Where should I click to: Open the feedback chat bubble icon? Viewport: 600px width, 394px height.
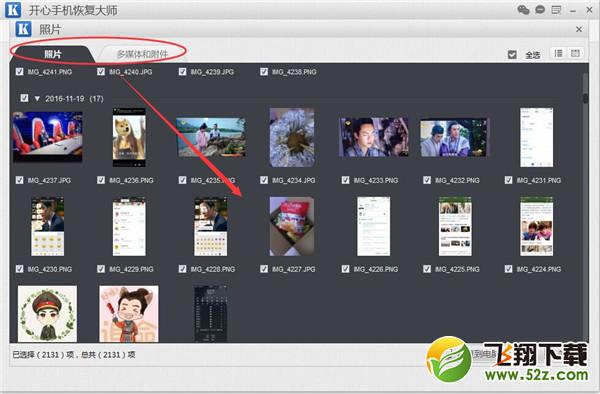pyautogui.click(x=540, y=10)
